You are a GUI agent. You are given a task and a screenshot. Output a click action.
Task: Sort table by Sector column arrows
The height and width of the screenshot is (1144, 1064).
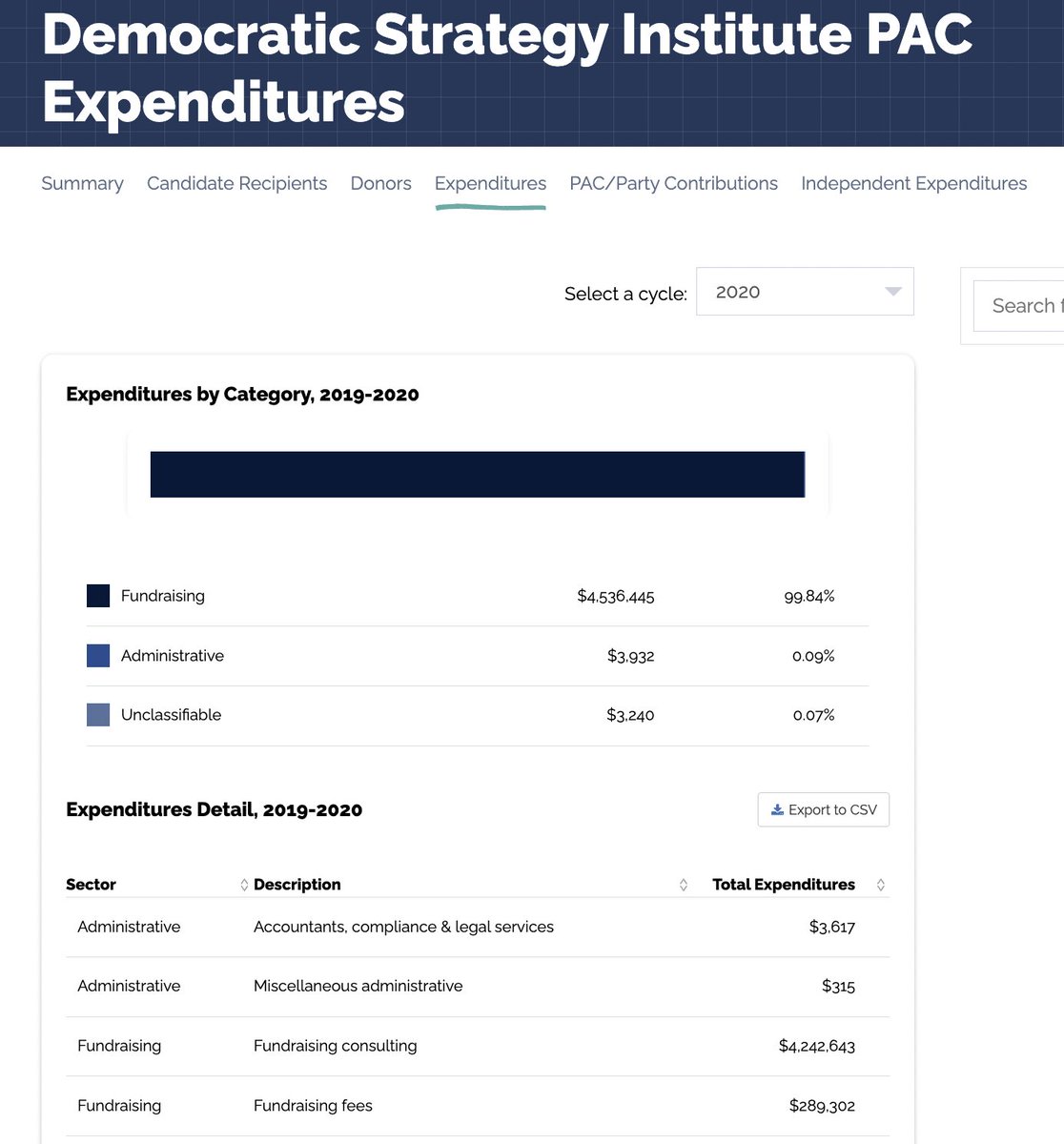pyautogui.click(x=244, y=885)
